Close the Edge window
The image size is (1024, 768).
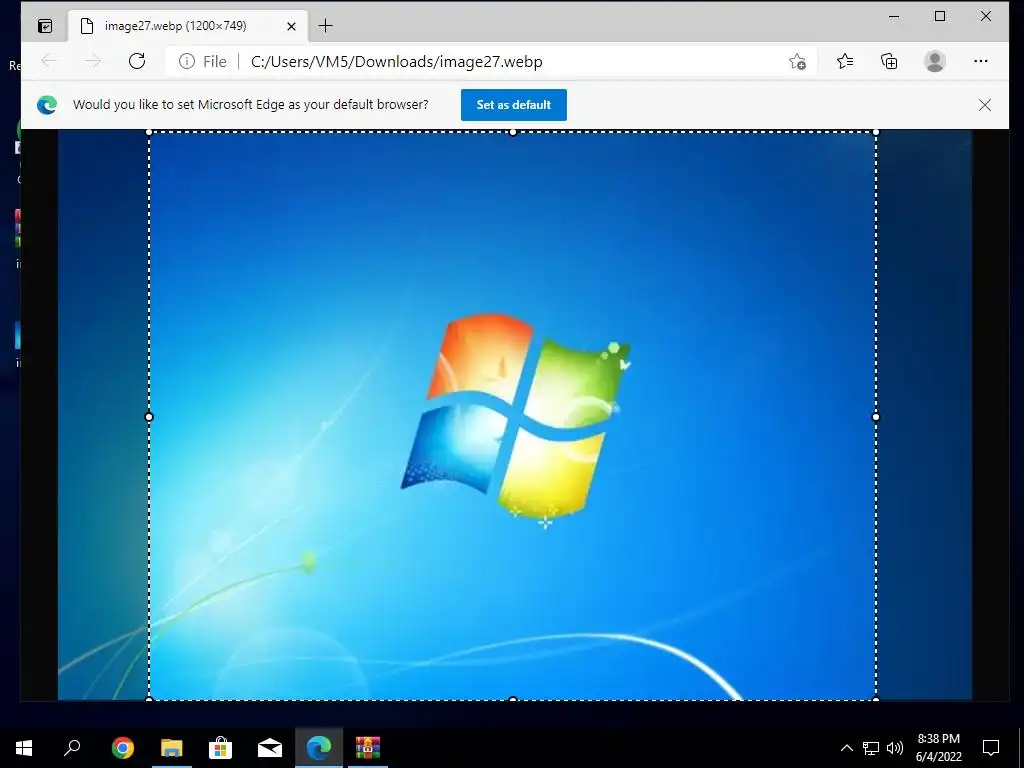[985, 16]
